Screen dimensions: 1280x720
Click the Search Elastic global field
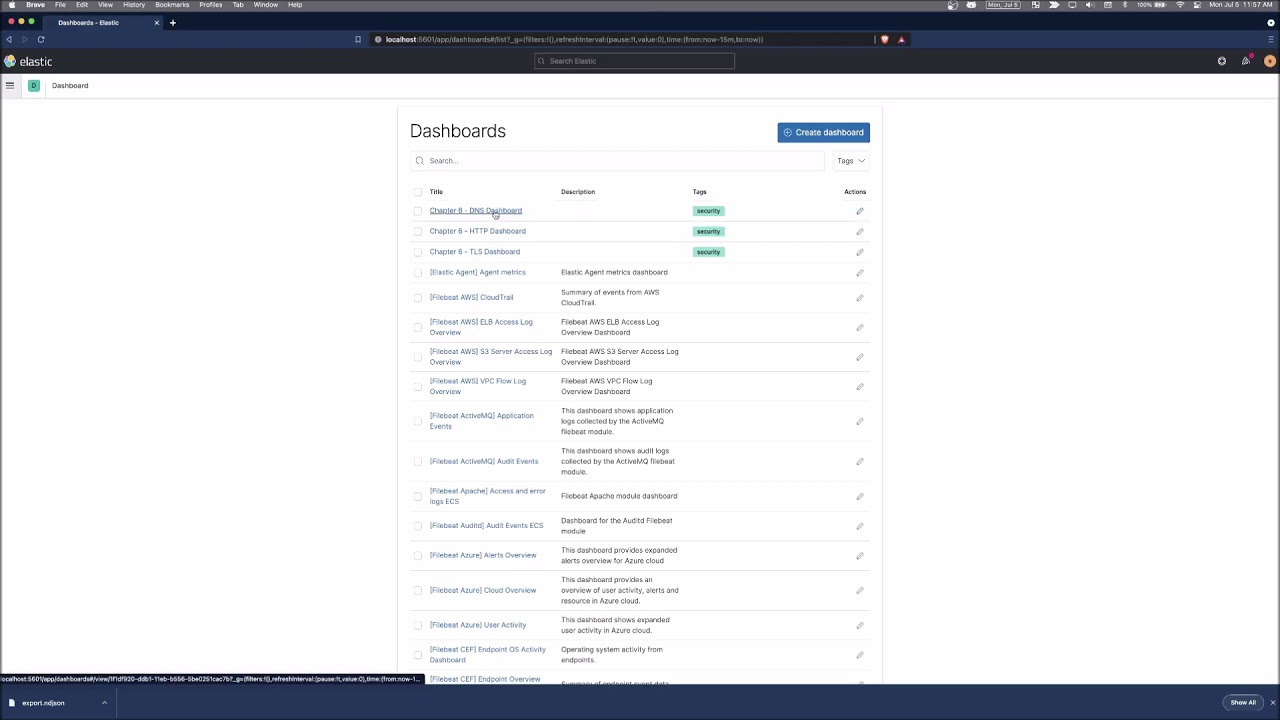(x=635, y=61)
